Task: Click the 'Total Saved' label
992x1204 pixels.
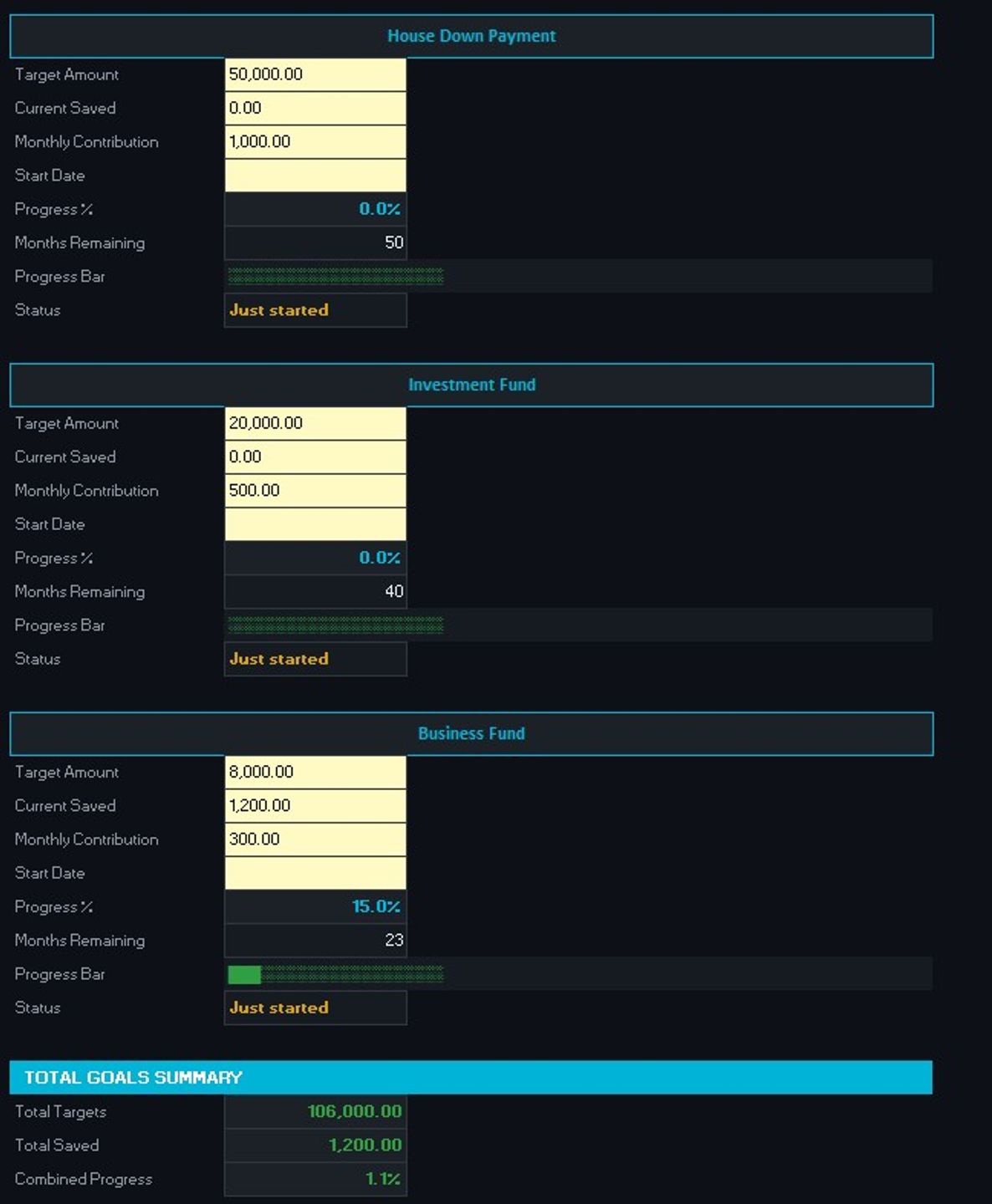Action: point(57,1145)
